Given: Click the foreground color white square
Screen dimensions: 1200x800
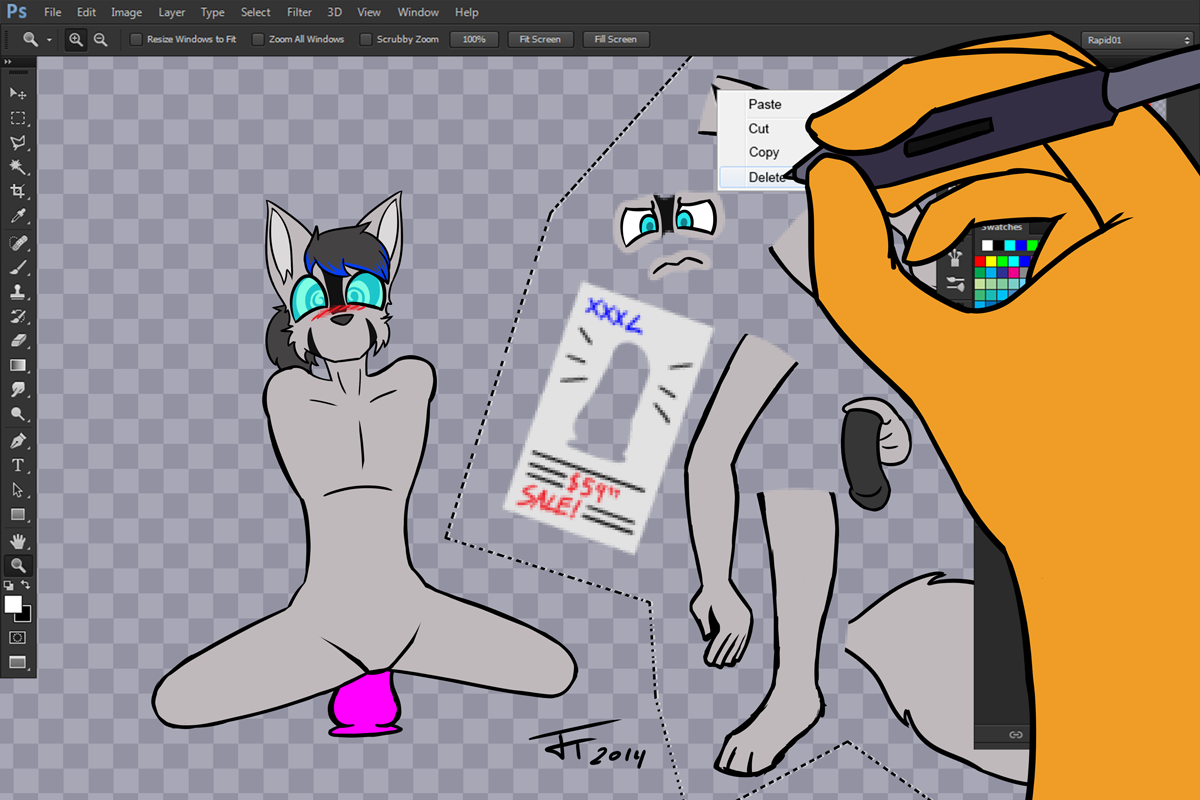Looking at the screenshot, I should (x=13, y=604).
